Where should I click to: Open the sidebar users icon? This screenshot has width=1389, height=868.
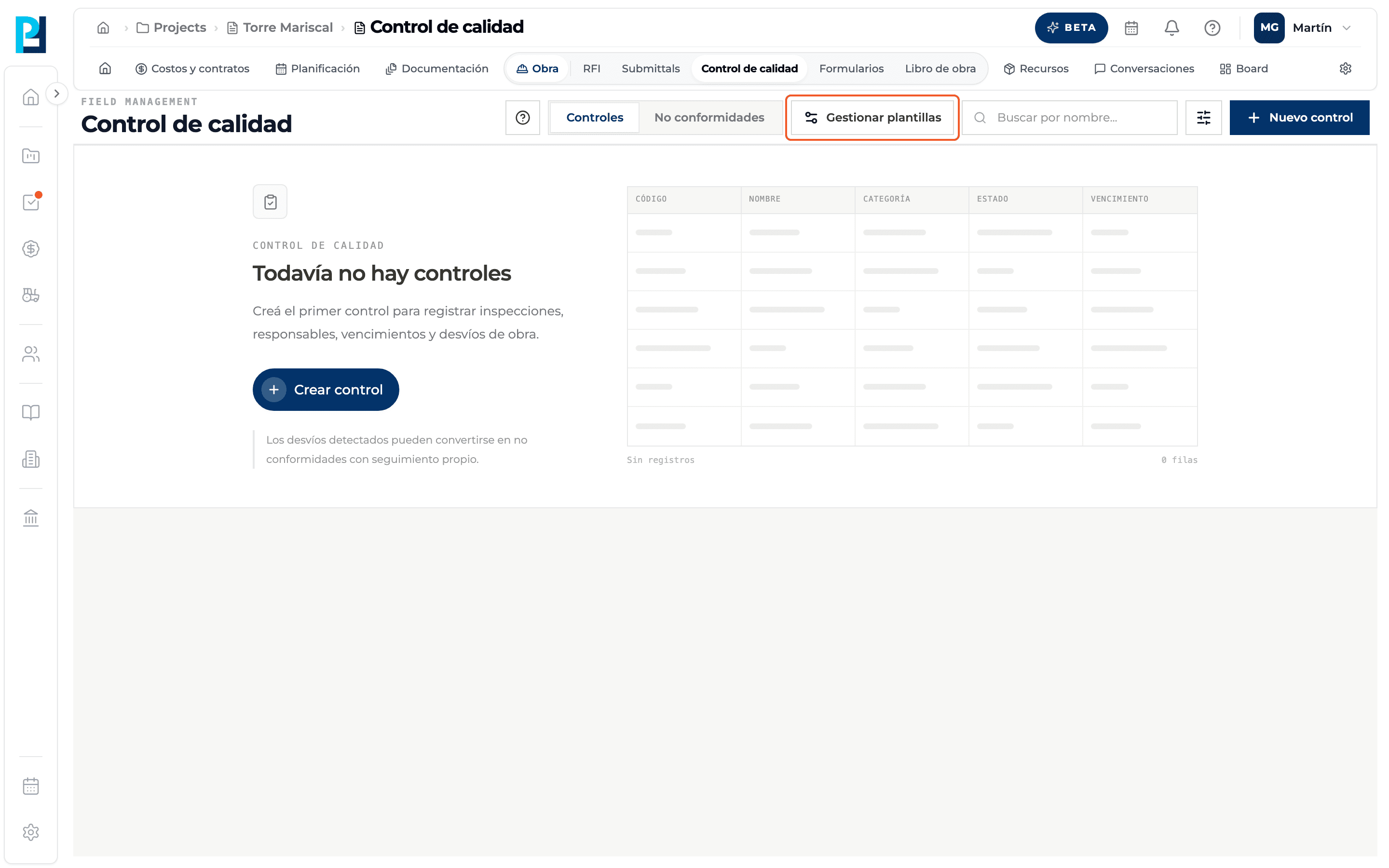(x=30, y=353)
